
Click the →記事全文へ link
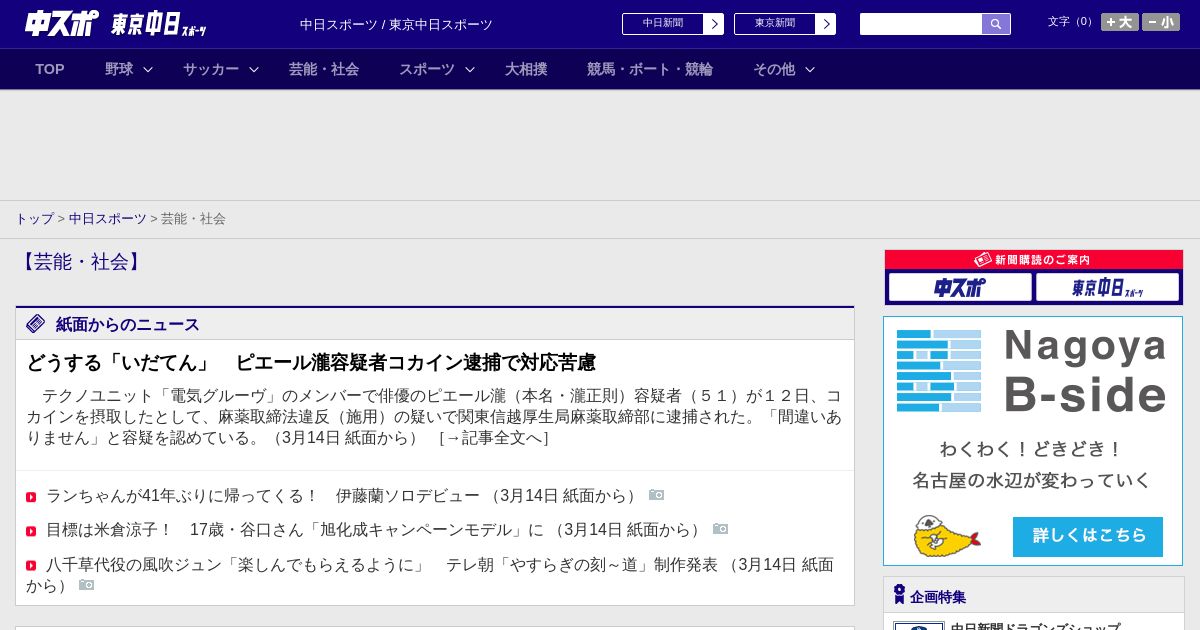point(494,438)
